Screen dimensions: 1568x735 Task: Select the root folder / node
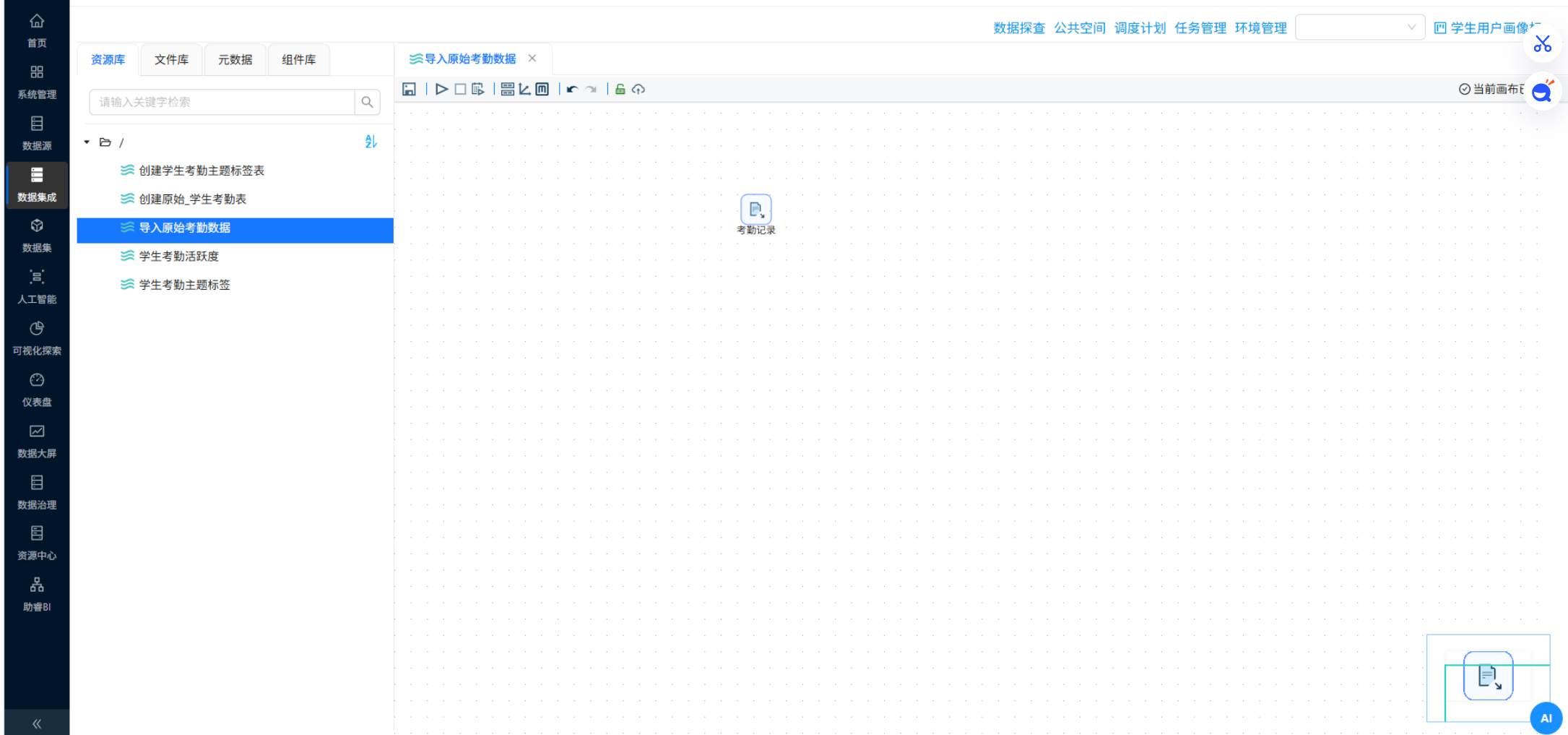pyautogui.click(x=112, y=142)
